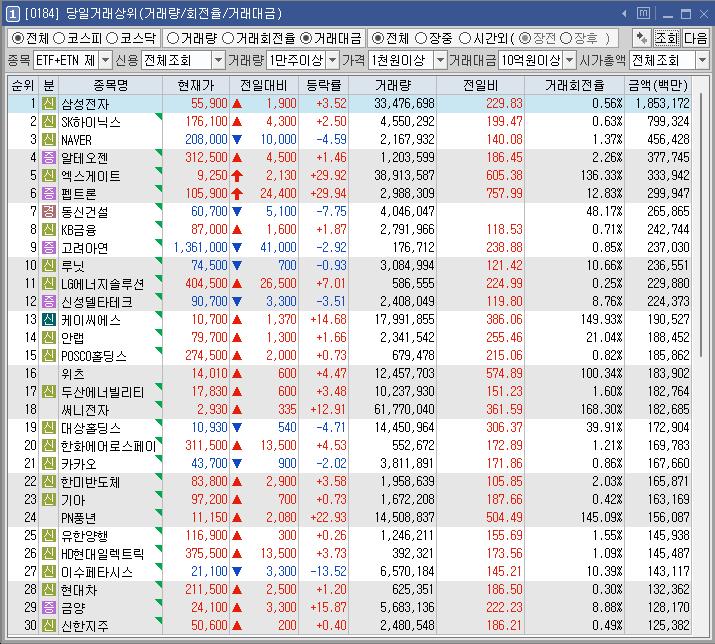Click the 증 badge for 금양
This screenshot has width=715, height=644.
[x=49, y=608]
